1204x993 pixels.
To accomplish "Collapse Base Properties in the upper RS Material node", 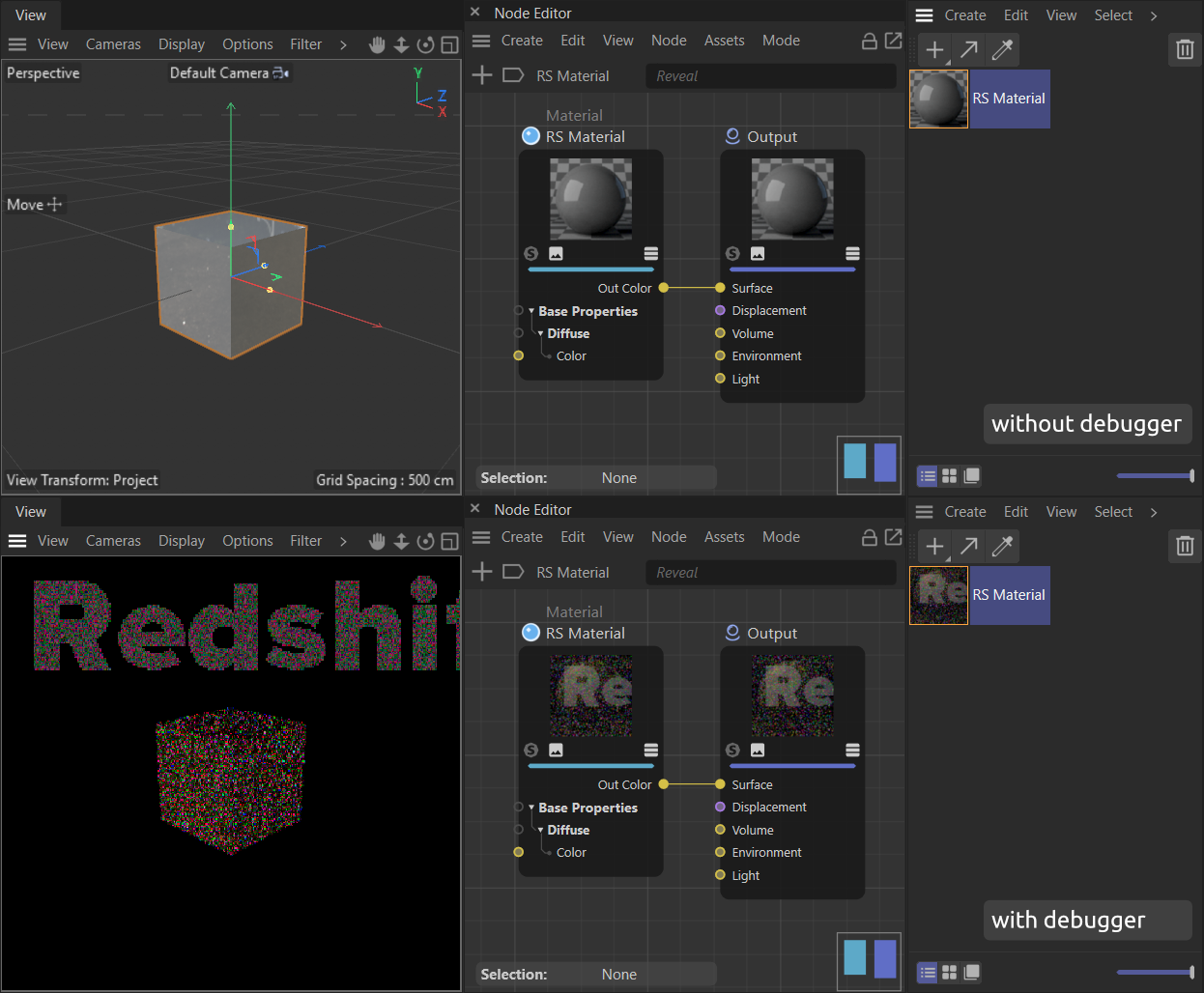I will (x=531, y=311).
